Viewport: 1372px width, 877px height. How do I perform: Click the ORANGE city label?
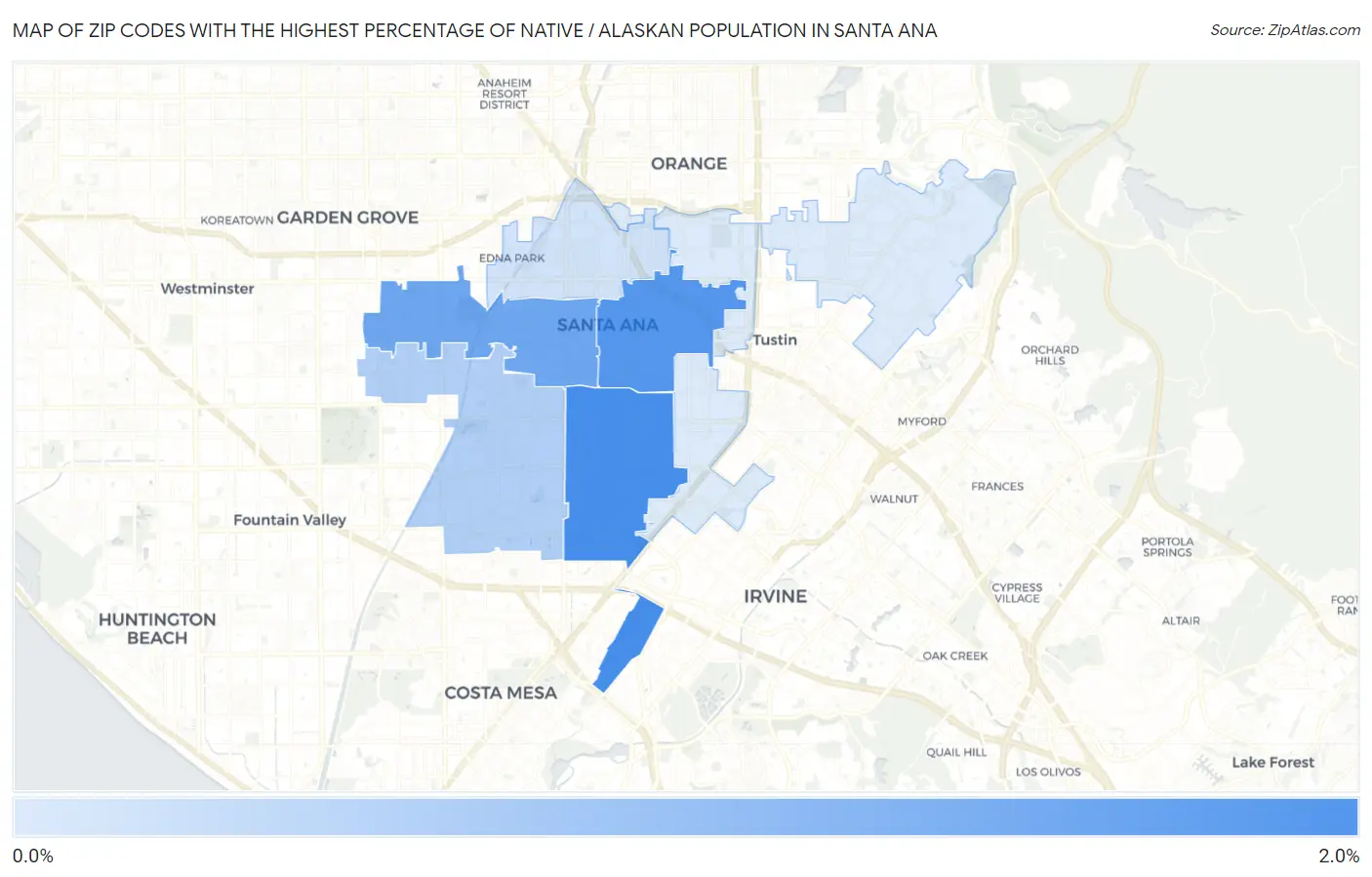[x=689, y=164]
